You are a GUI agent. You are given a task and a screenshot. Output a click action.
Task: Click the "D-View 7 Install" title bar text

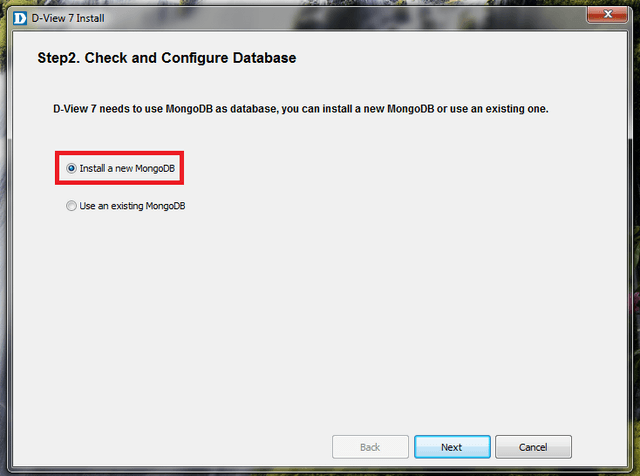click(67, 15)
